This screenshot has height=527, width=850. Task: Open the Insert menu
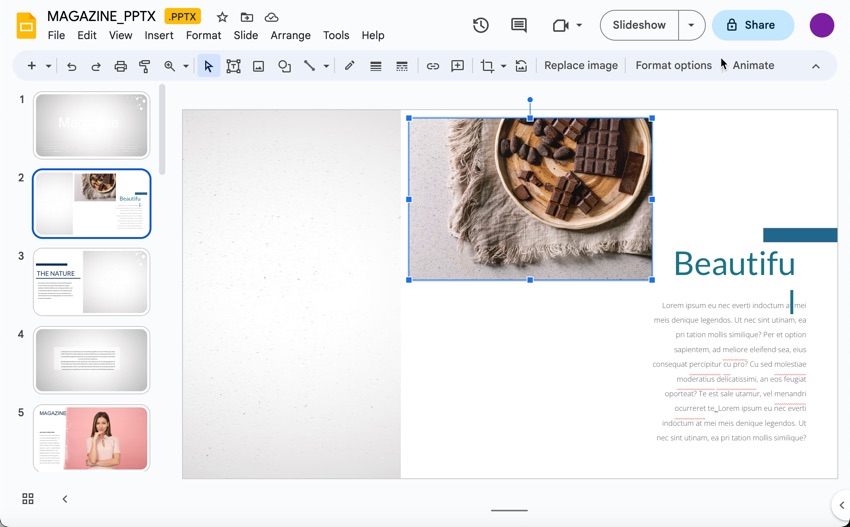click(159, 35)
